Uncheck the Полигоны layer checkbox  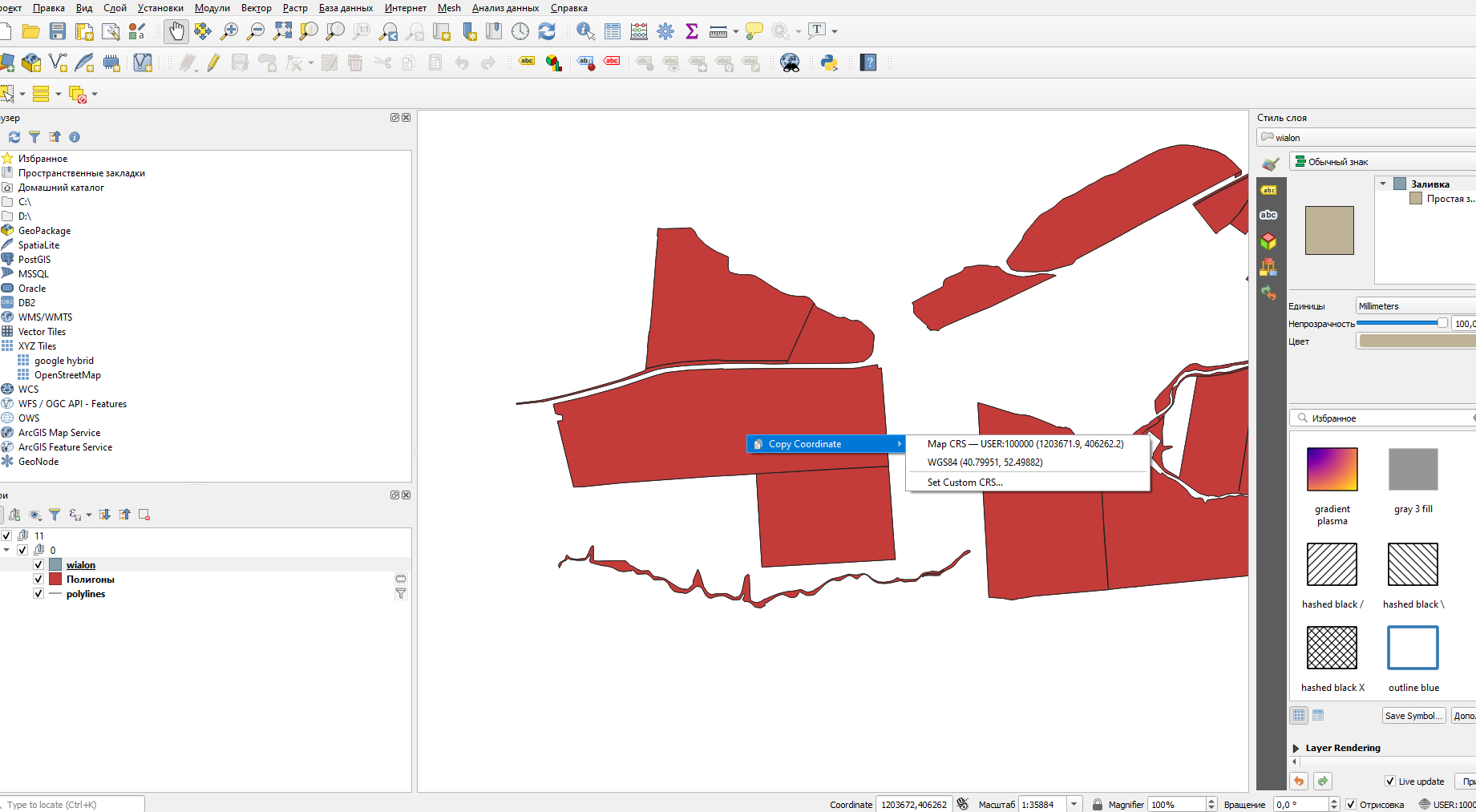(x=38, y=579)
